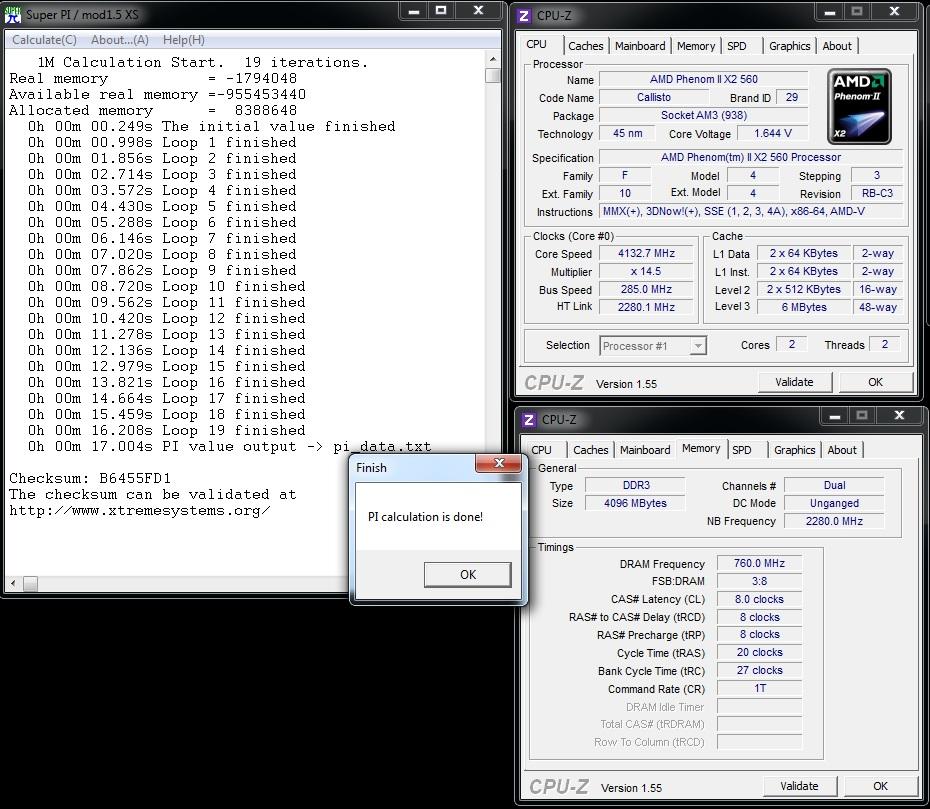Click the Checksum: B6455FD1 line
Image resolution: width=930 pixels, height=809 pixels.
pos(90,479)
